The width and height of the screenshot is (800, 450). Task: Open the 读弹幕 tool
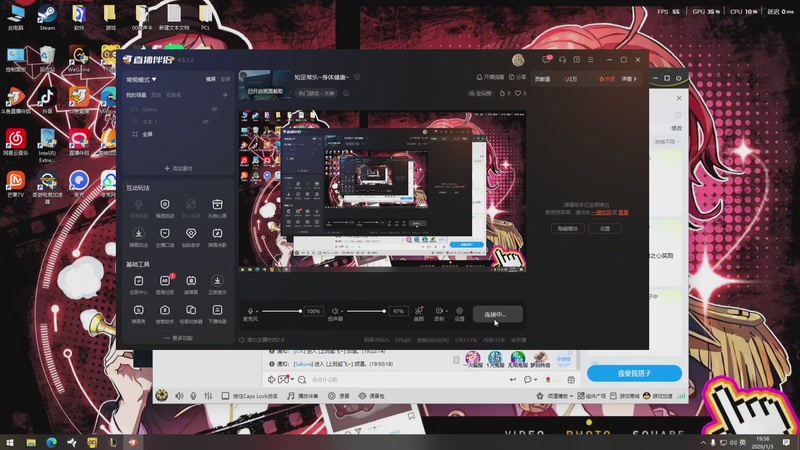point(191,284)
